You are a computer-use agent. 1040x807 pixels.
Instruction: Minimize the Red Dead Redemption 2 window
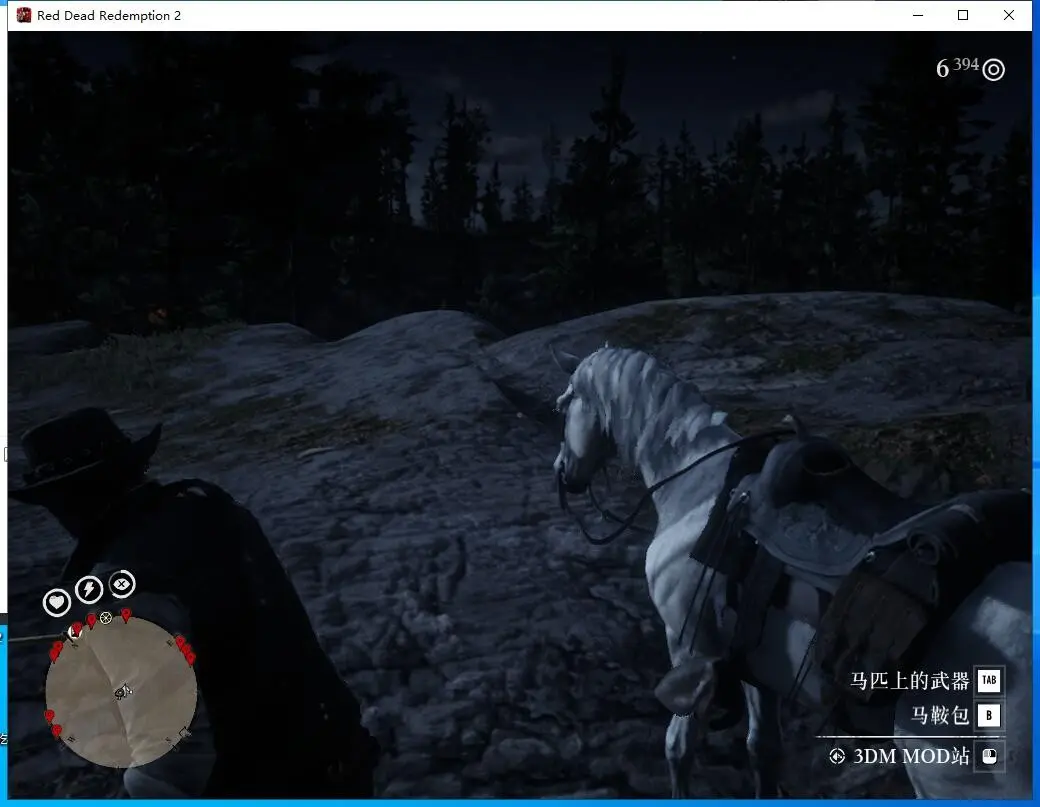pos(918,15)
